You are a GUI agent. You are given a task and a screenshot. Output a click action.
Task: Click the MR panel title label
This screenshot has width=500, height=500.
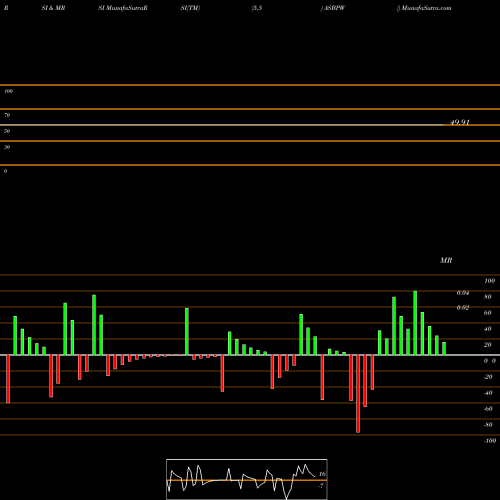point(446,260)
